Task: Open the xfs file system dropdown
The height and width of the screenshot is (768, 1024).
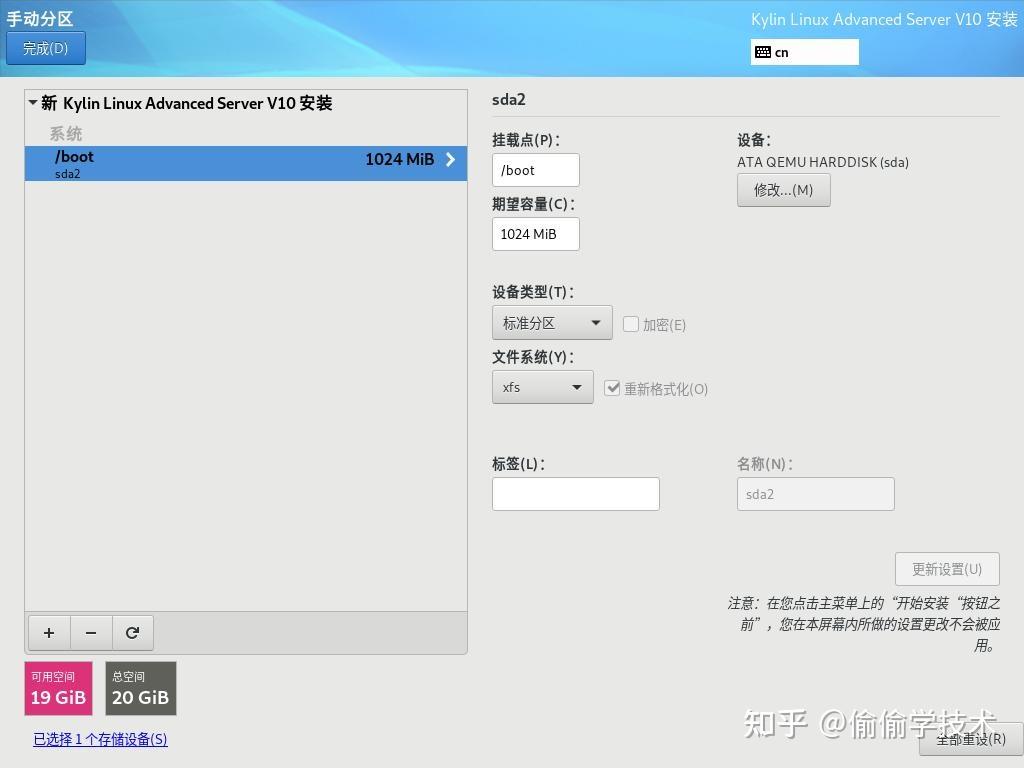Action: click(x=542, y=387)
